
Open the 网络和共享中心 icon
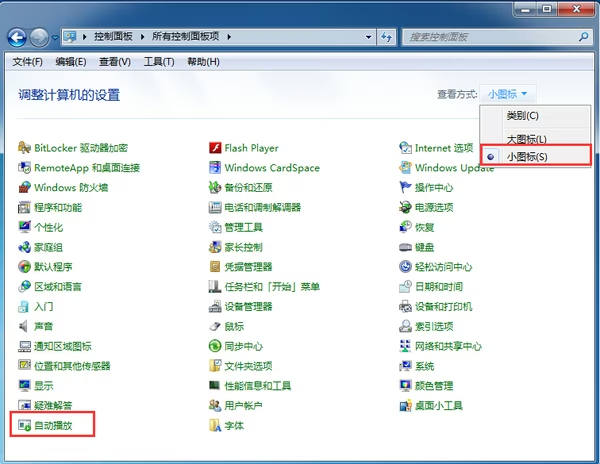[405, 346]
